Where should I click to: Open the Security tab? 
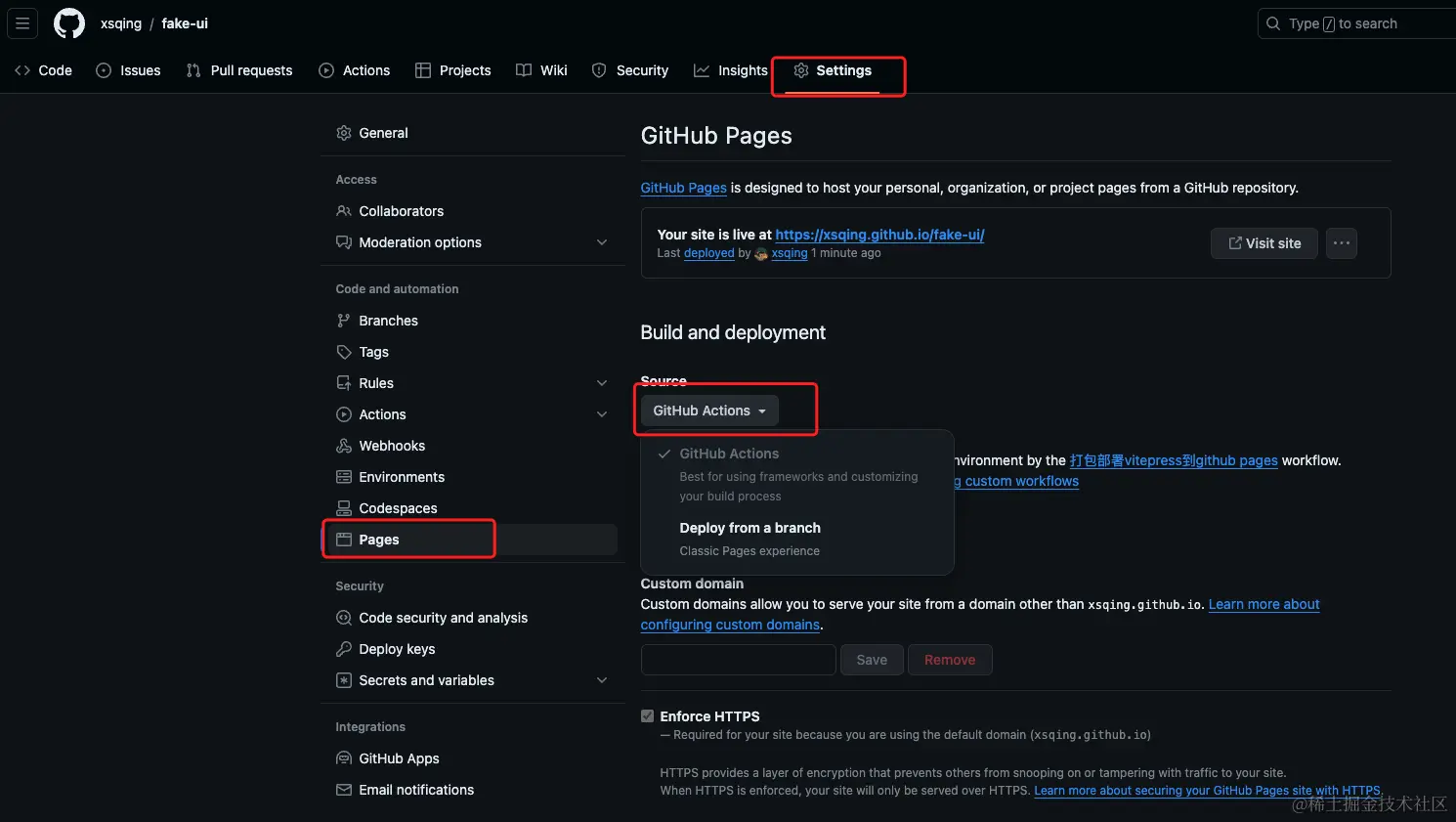[630, 70]
